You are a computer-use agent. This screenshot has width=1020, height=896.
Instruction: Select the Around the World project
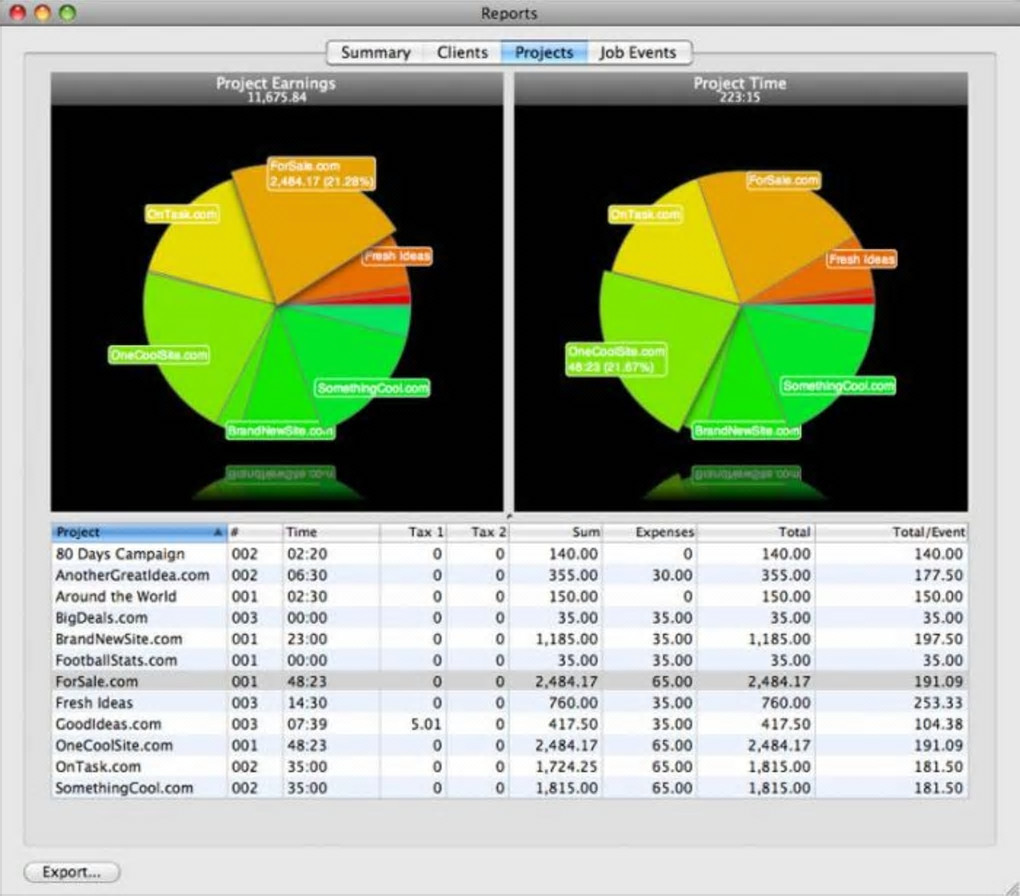(509, 597)
